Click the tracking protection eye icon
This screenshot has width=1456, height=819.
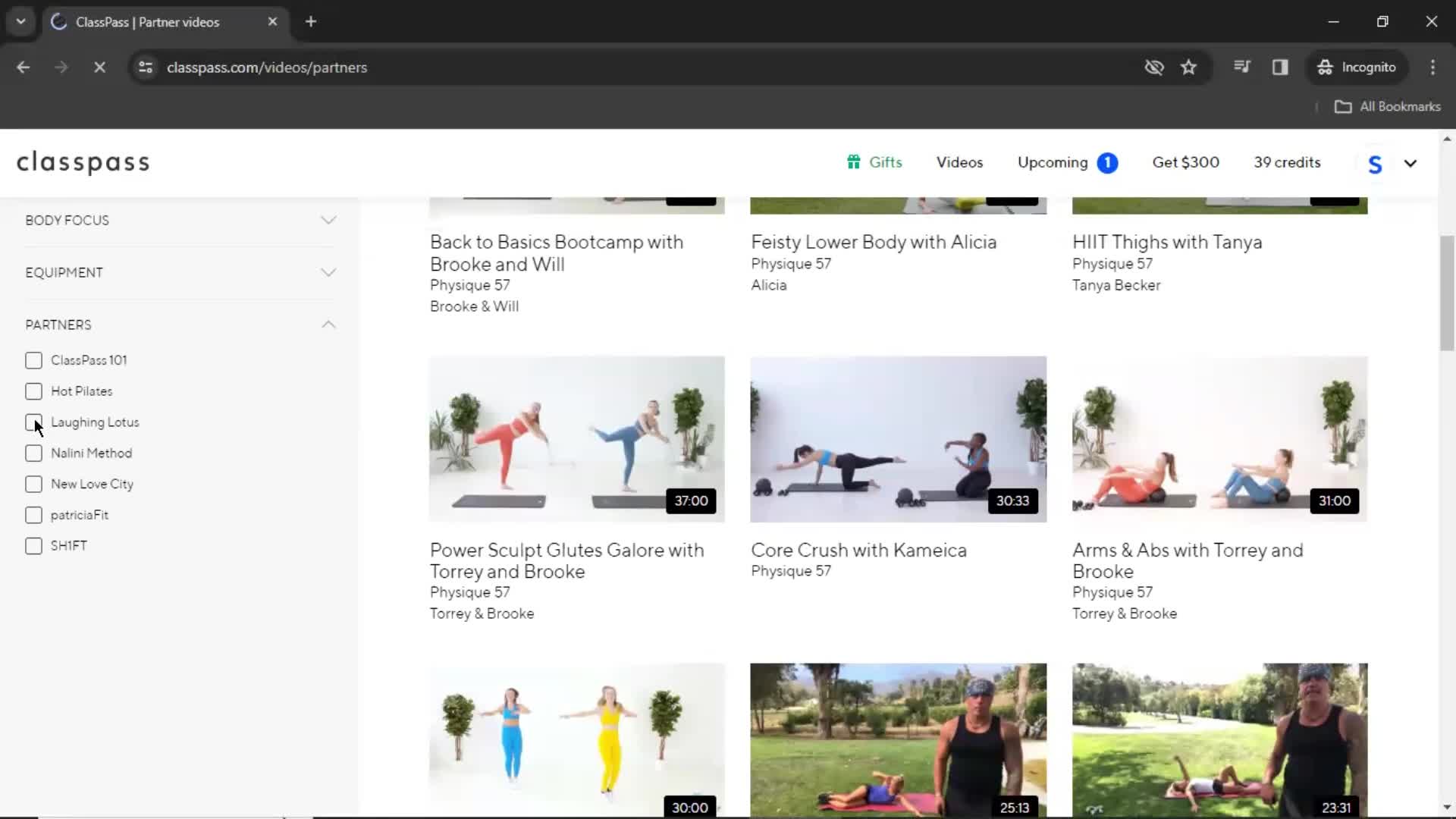click(x=1153, y=67)
